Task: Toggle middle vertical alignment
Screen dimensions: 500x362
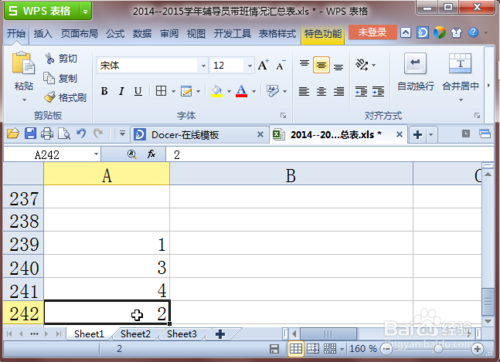Action: point(321,65)
